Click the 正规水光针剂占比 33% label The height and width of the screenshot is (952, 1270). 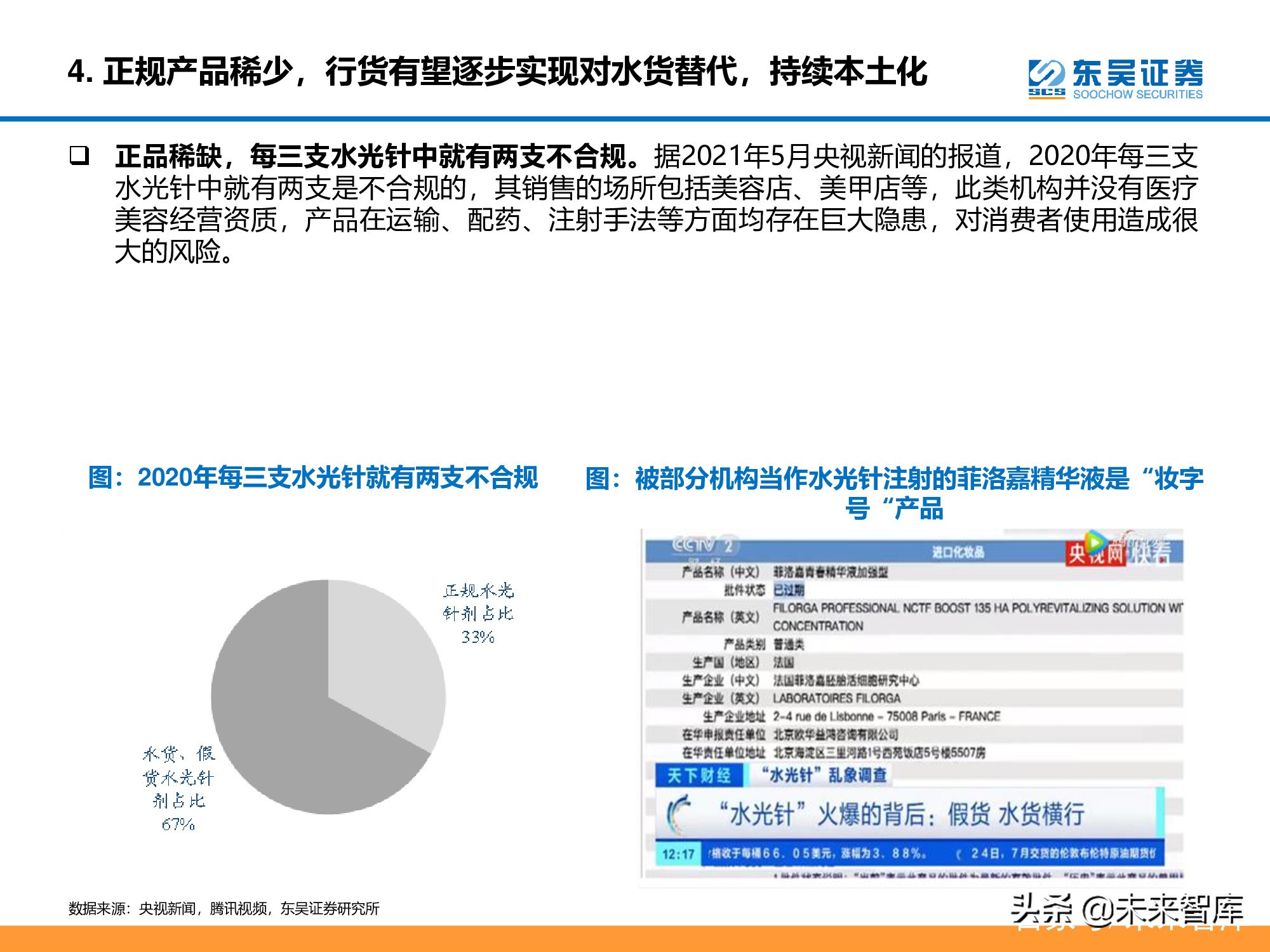point(478,614)
